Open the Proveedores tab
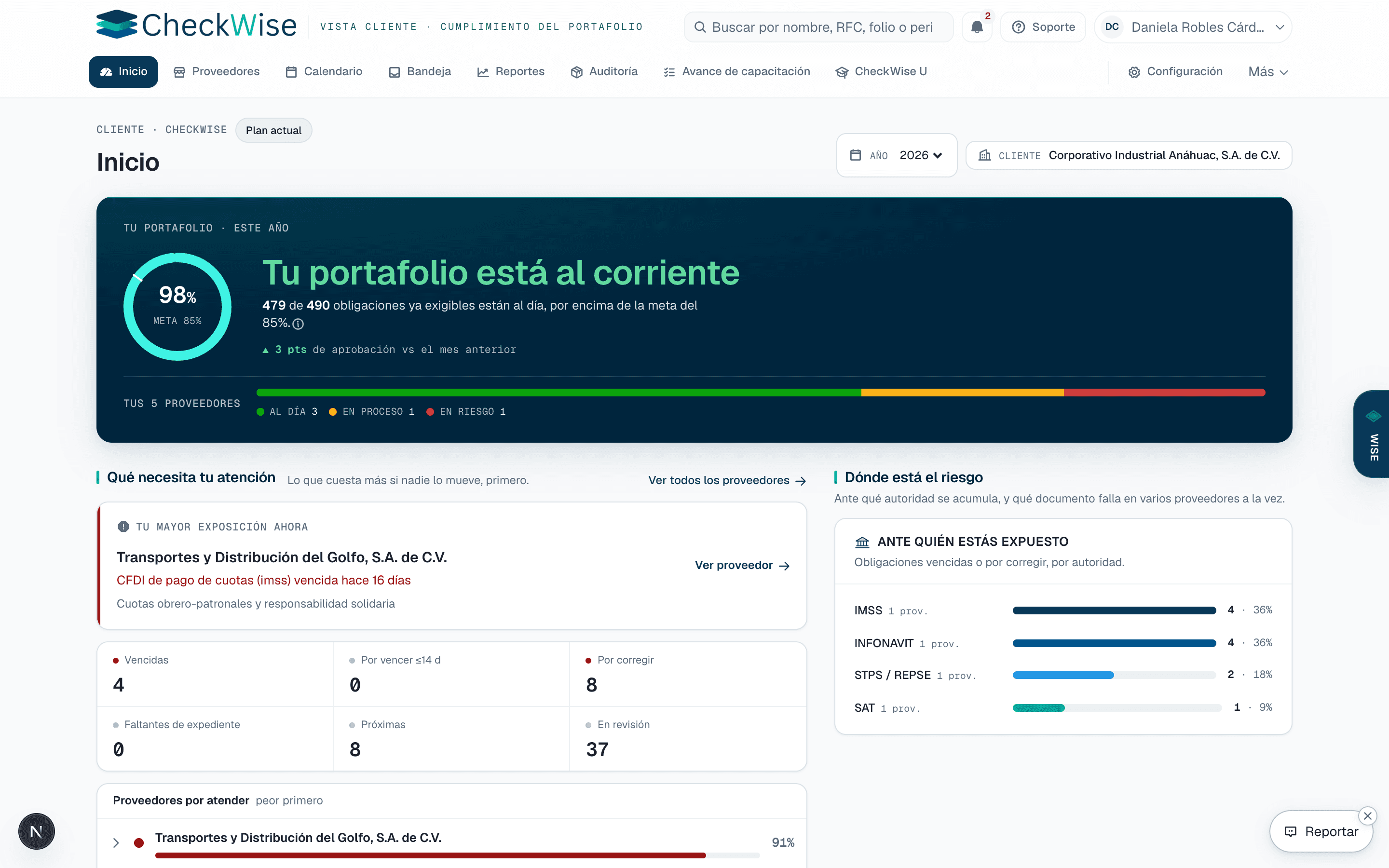 pyautogui.click(x=217, y=72)
